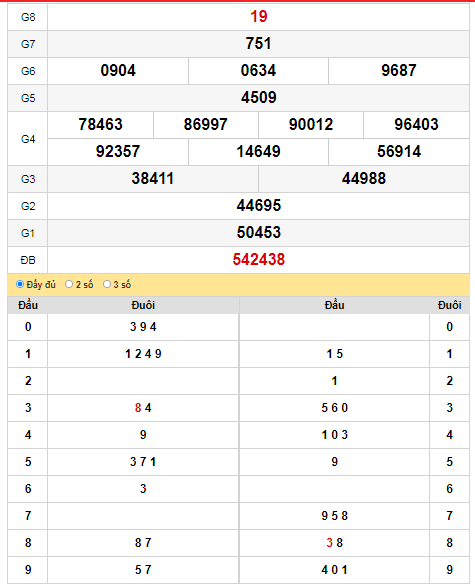Click the G4 number 56914
The width and height of the screenshot is (475, 588).
point(399,152)
